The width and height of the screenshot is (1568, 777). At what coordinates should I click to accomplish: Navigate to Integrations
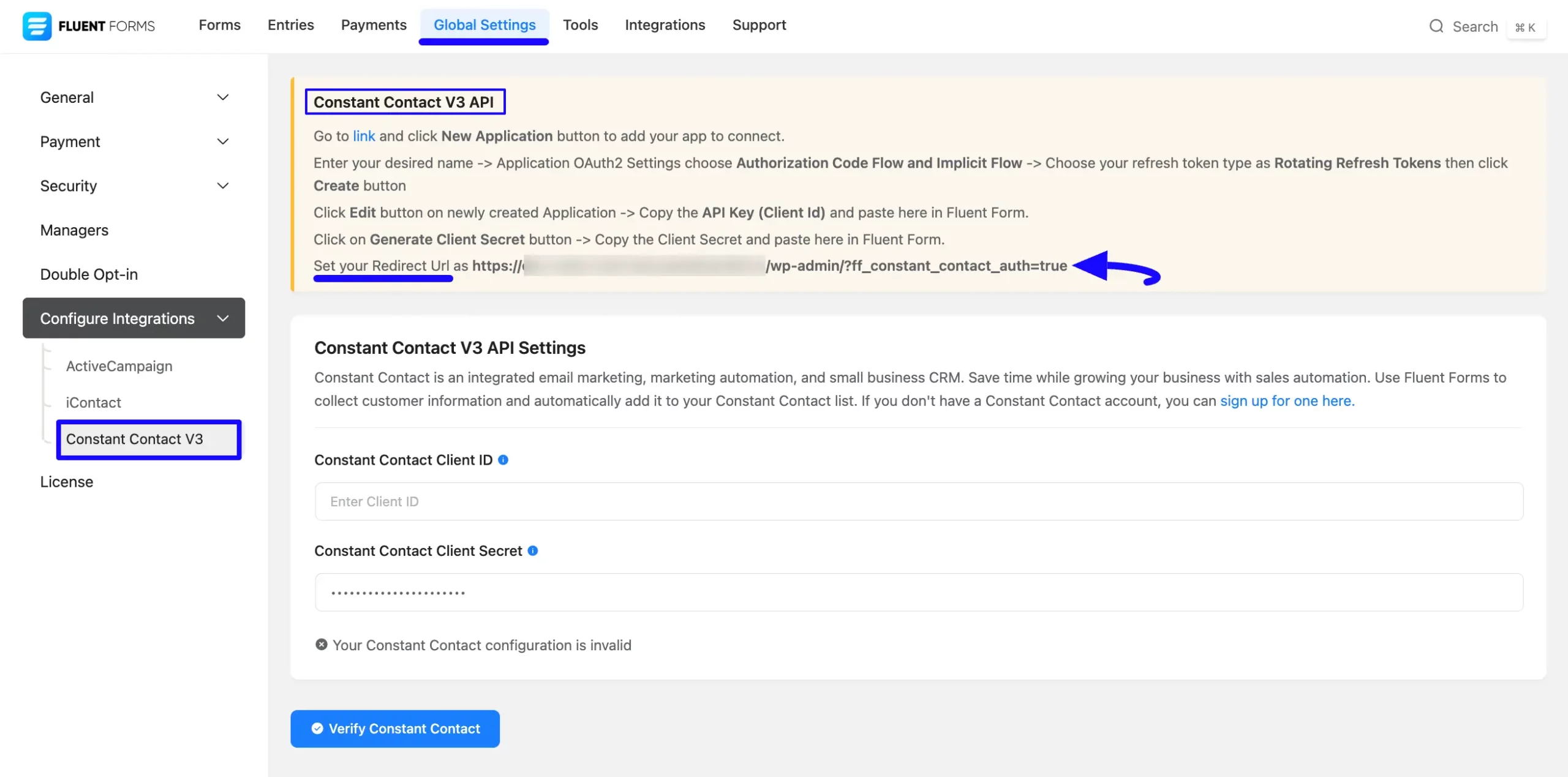click(665, 24)
